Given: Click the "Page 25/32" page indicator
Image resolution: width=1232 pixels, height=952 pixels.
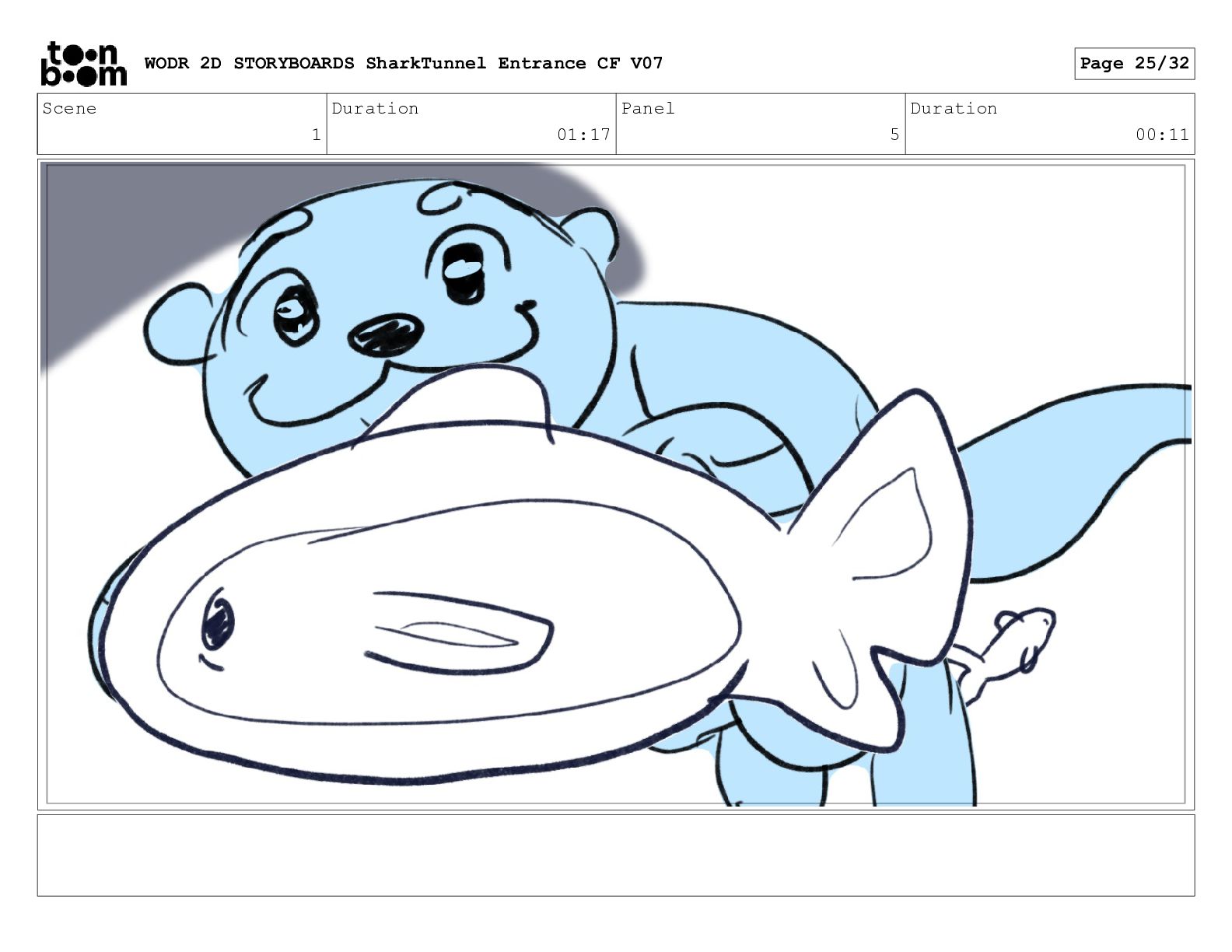Looking at the screenshot, I should click(1134, 64).
